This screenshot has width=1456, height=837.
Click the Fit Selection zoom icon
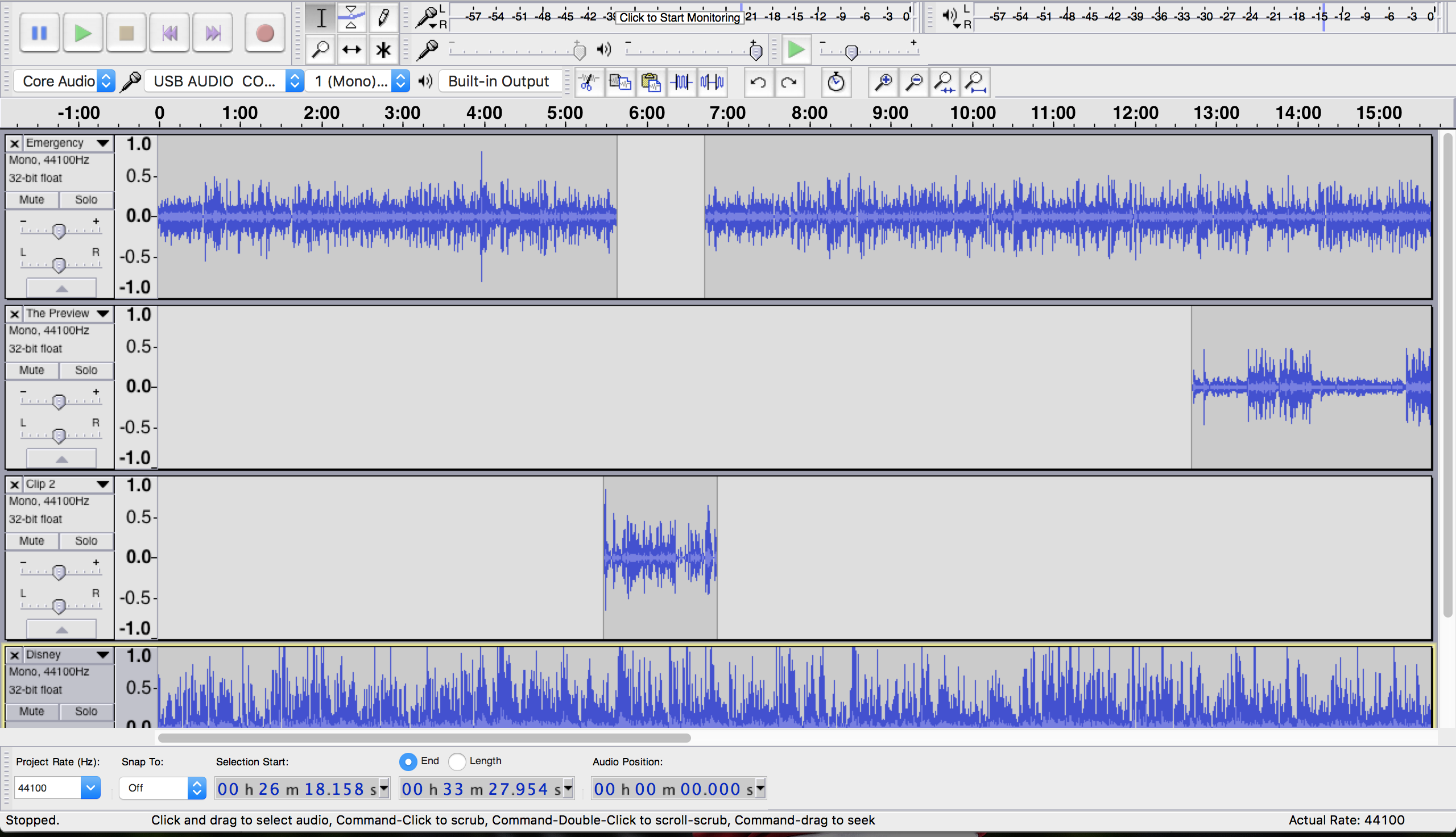click(x=945, y=82)
